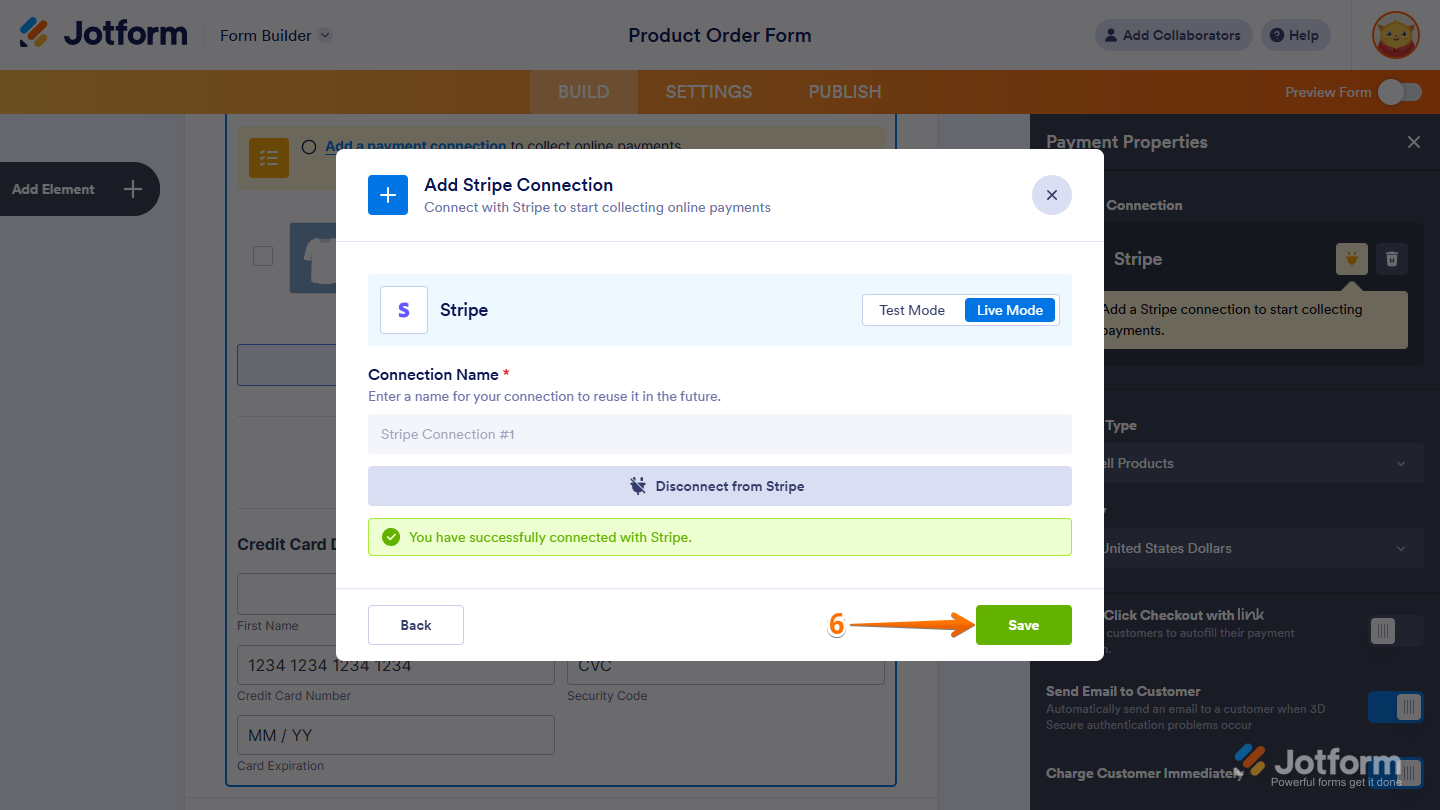Viewport: 1440px width, 810px height.
Task: Click Disconnect from Stripe
Action: (x=719, y=486)
